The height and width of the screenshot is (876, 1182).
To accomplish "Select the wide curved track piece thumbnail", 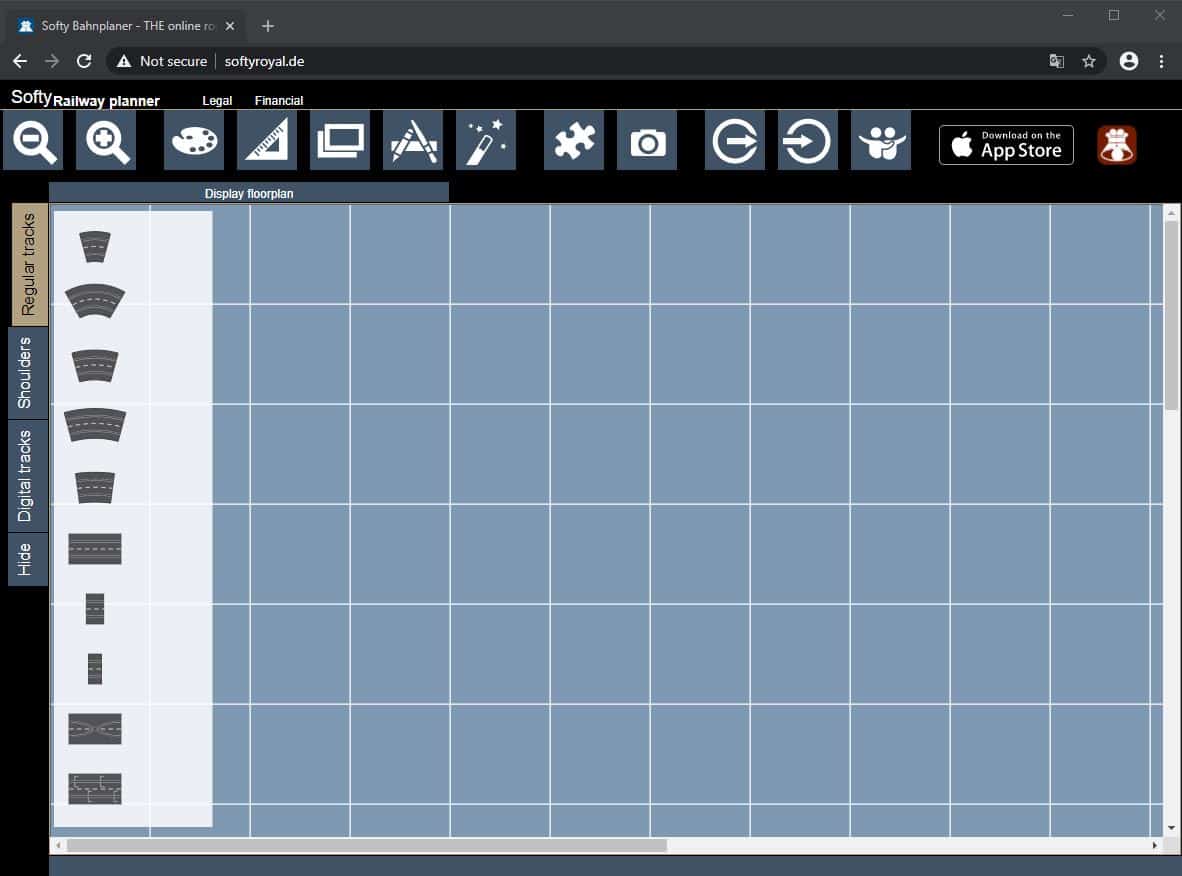I will click(x=95, y=300).
